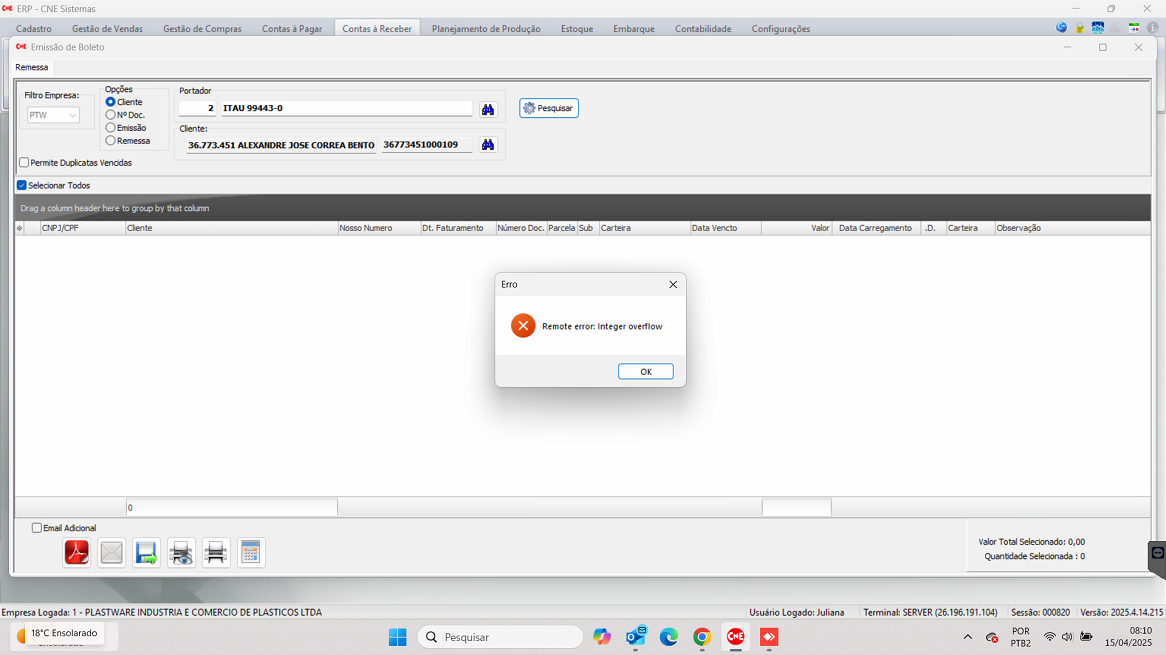
Task: Click the PDF export icon
Action: pyautogui.click(x=77, y=552)
